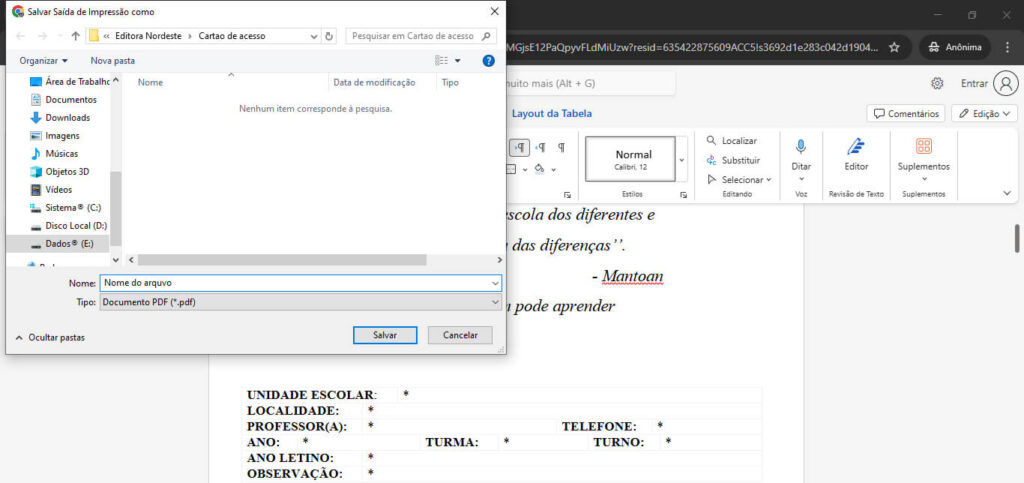Click the OBSERVAÇÃO label in table

pos(295,474)
